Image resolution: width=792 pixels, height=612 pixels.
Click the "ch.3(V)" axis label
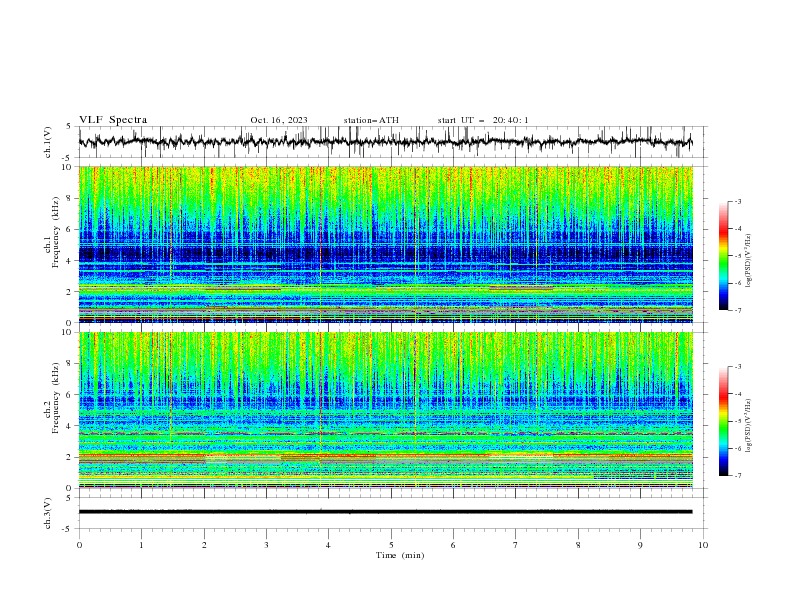(x=48, y=513)
